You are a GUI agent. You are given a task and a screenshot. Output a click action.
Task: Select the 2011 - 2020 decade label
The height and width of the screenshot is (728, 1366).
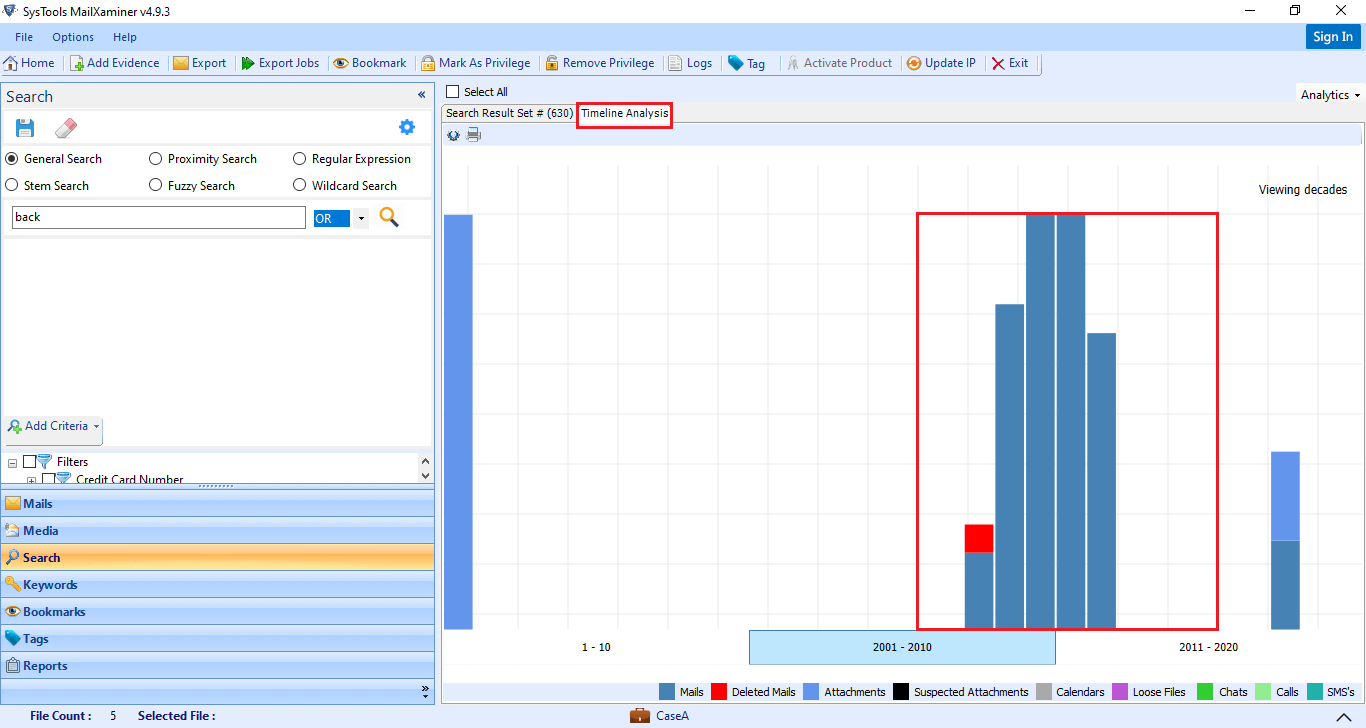(1208, 648)
